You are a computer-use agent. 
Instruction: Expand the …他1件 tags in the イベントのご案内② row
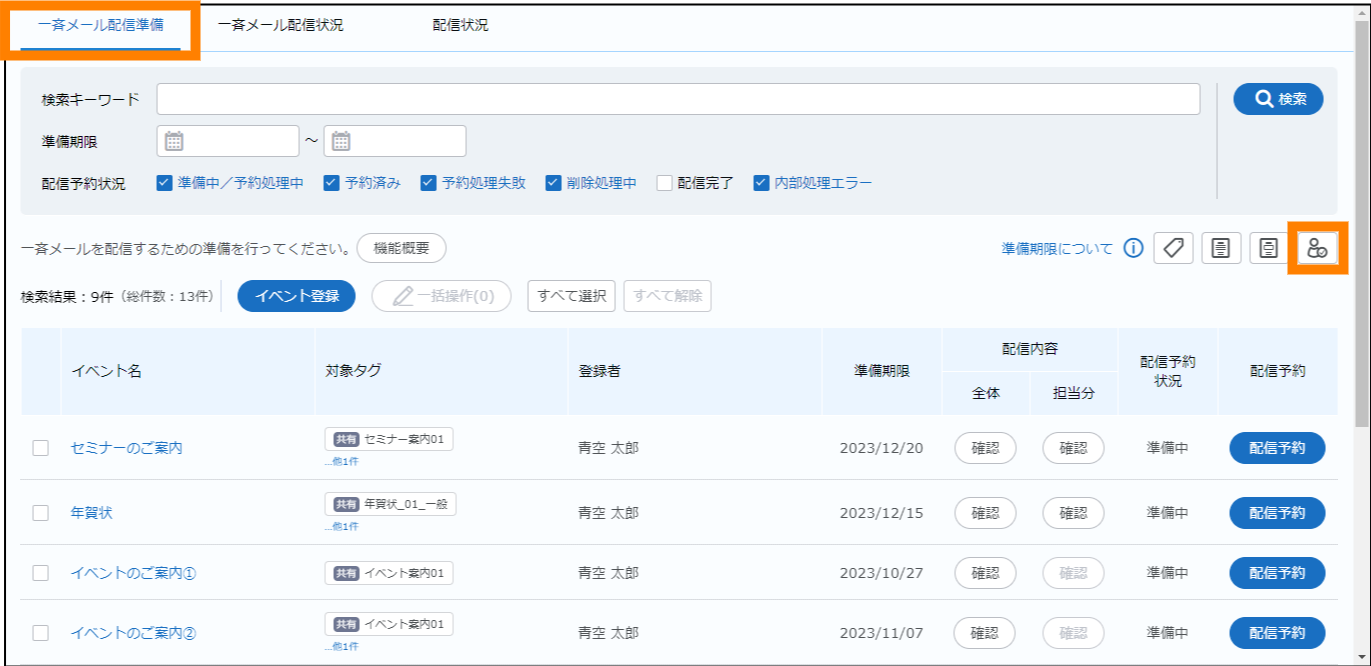tap(341, 646)
